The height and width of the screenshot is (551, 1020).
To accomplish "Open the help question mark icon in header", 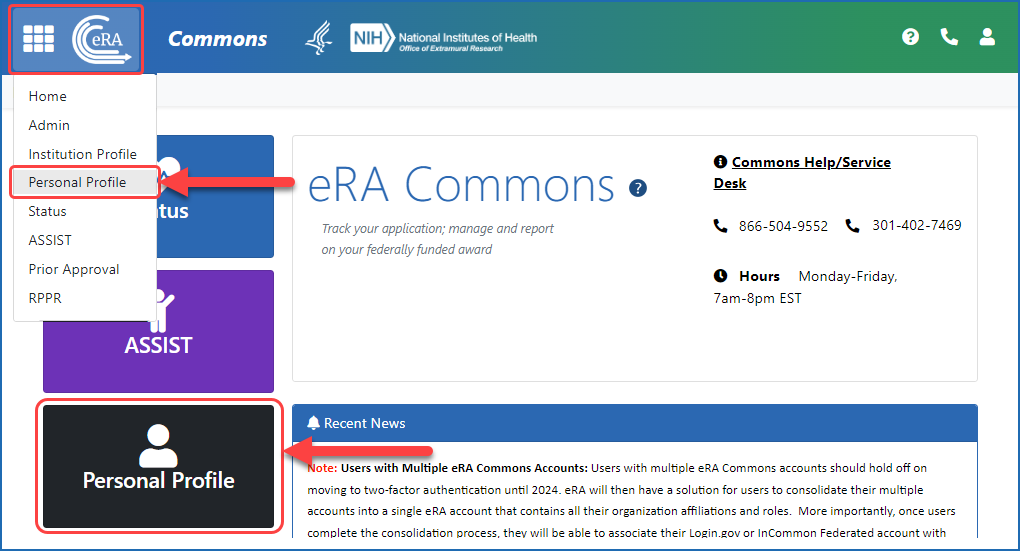I will [x=910, y=37].
